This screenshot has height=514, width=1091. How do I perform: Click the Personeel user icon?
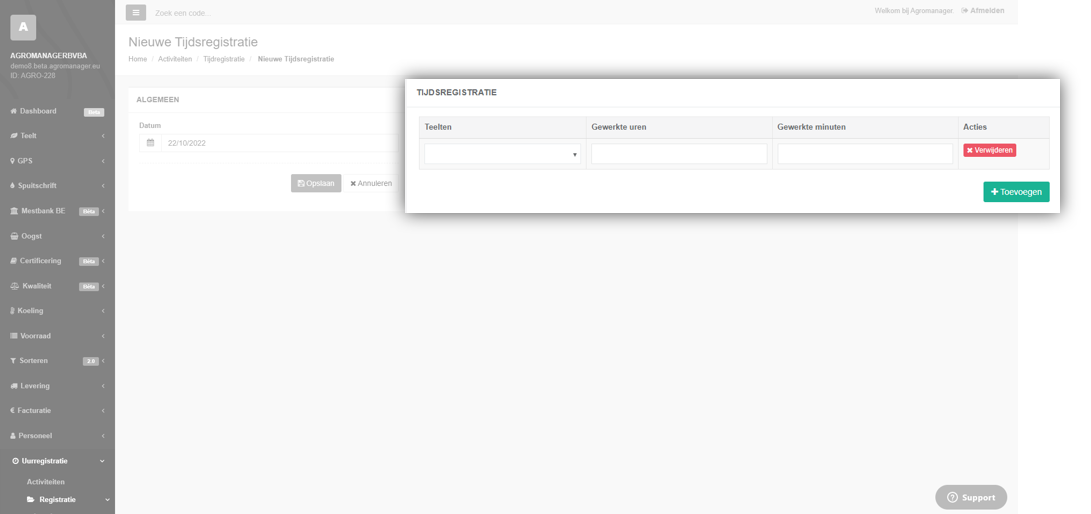[x=13, y=436]
